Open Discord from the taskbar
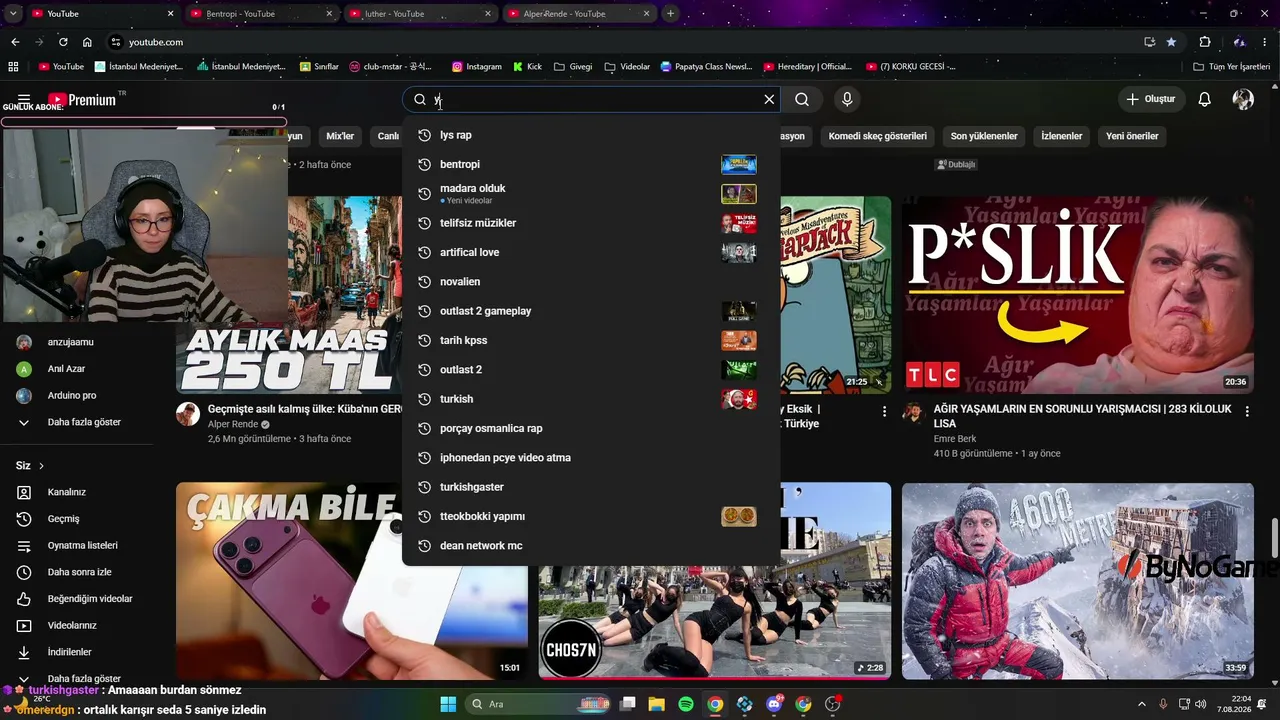 pyautogui.click(x=774, y=704)
